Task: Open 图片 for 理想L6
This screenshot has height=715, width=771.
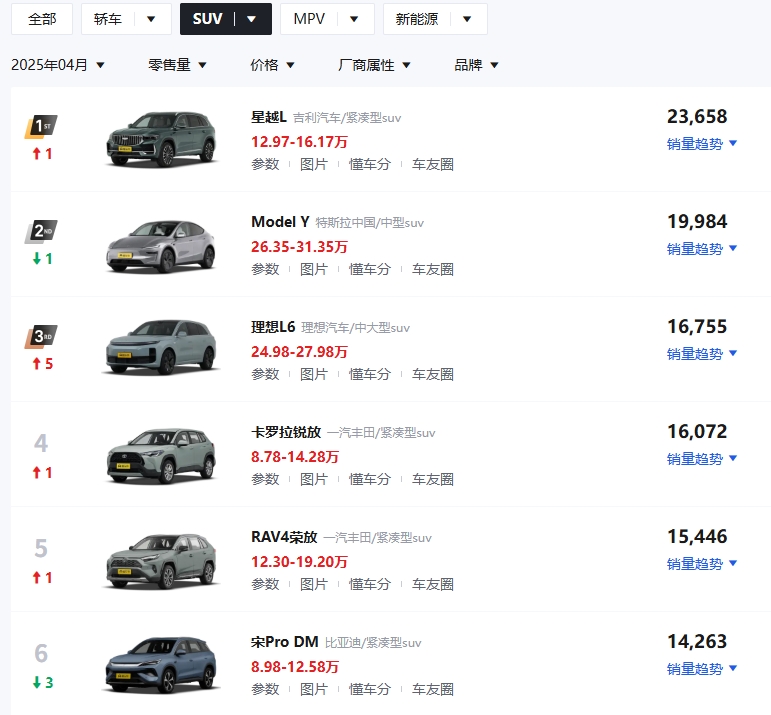Action: 314,374
